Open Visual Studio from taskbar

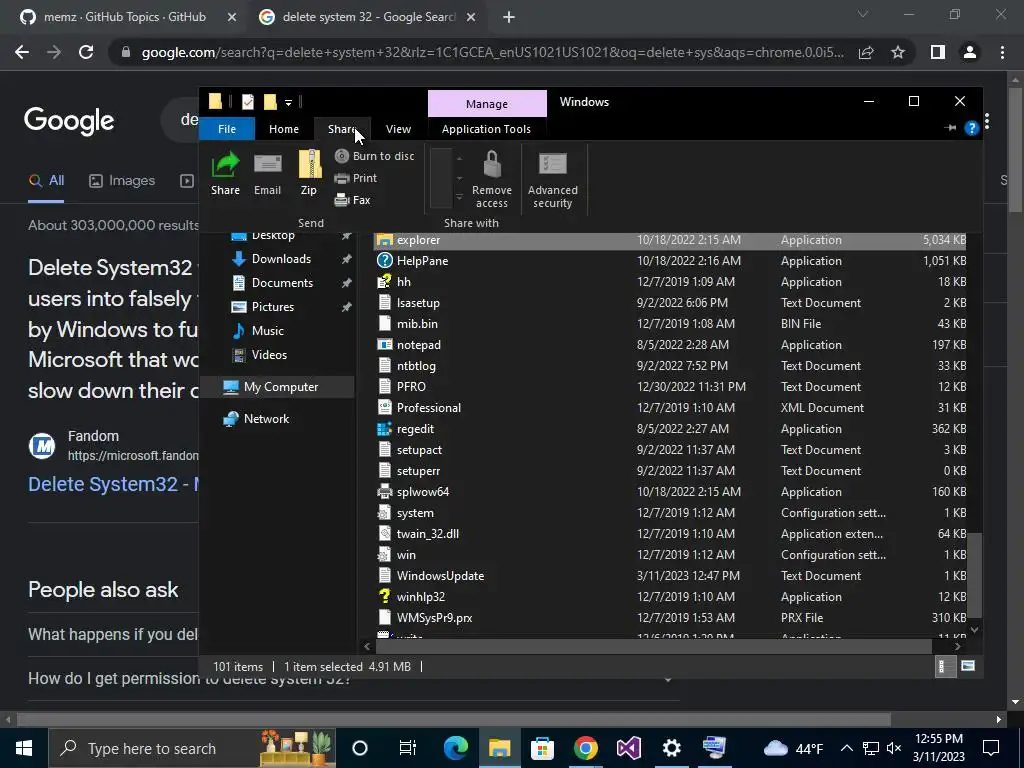click(x=629, y=748)
